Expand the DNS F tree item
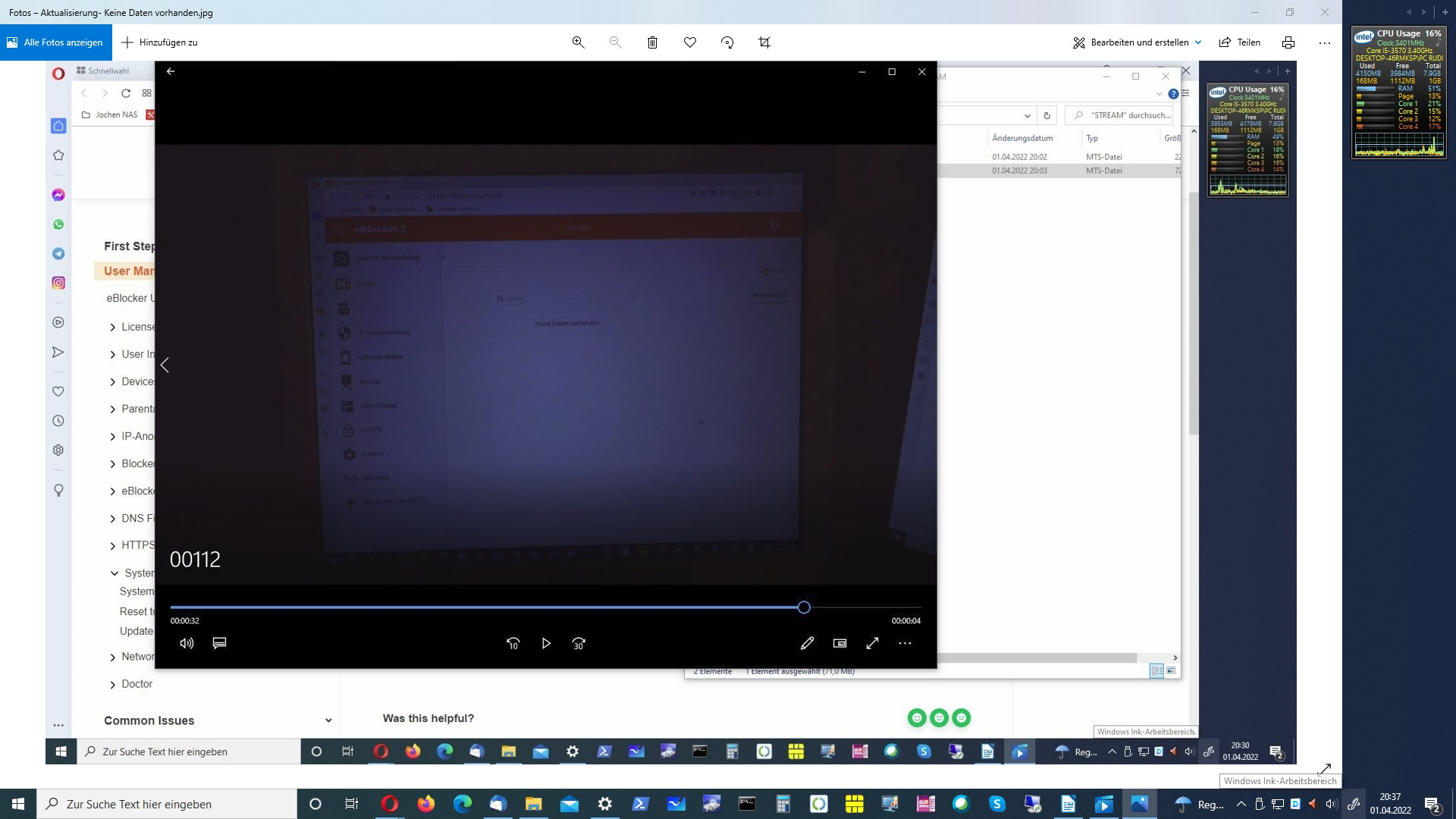The image size is (1456, 819). [x=112, y=519]
